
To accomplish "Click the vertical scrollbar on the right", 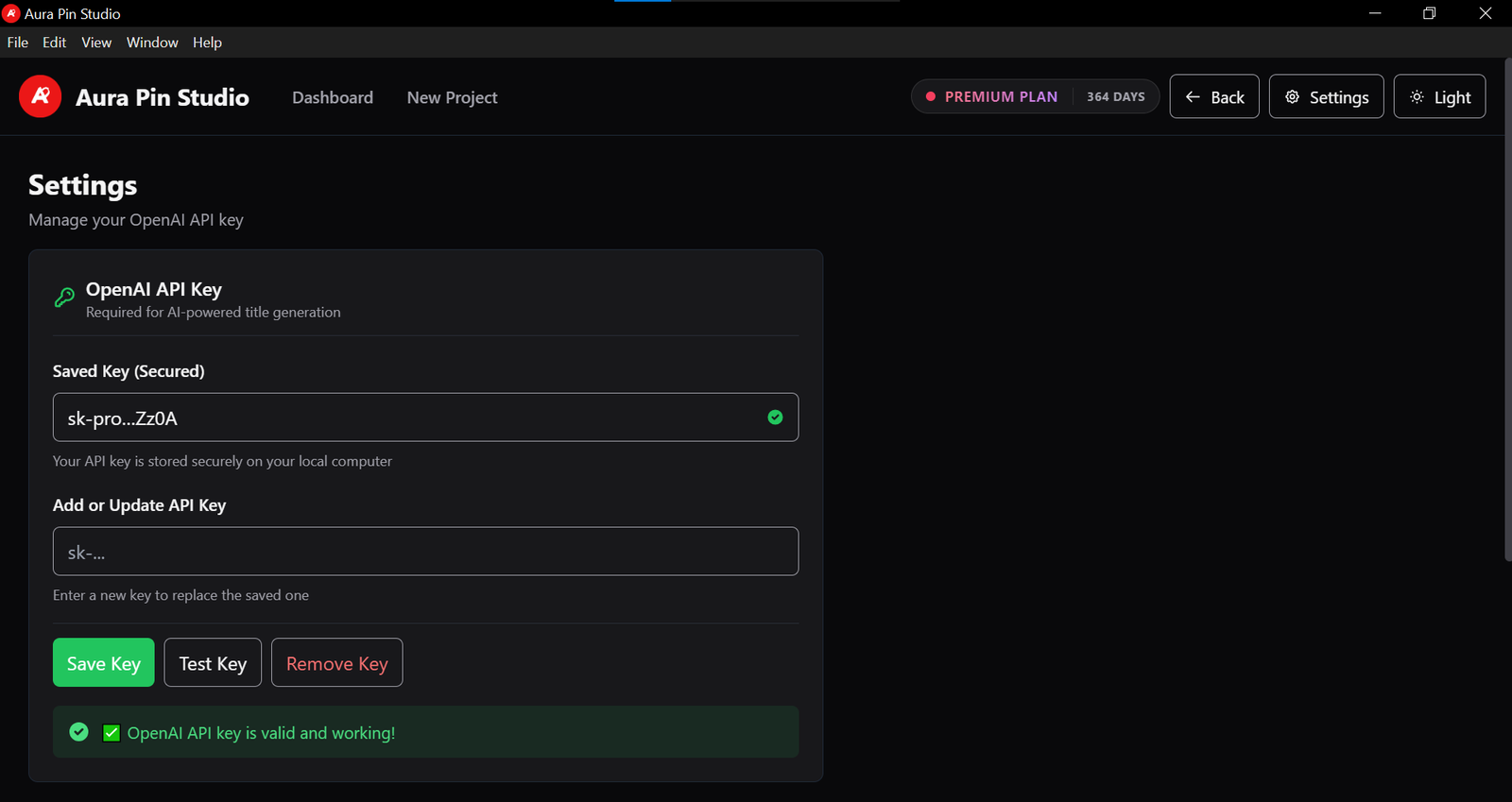I will 1507,310.
